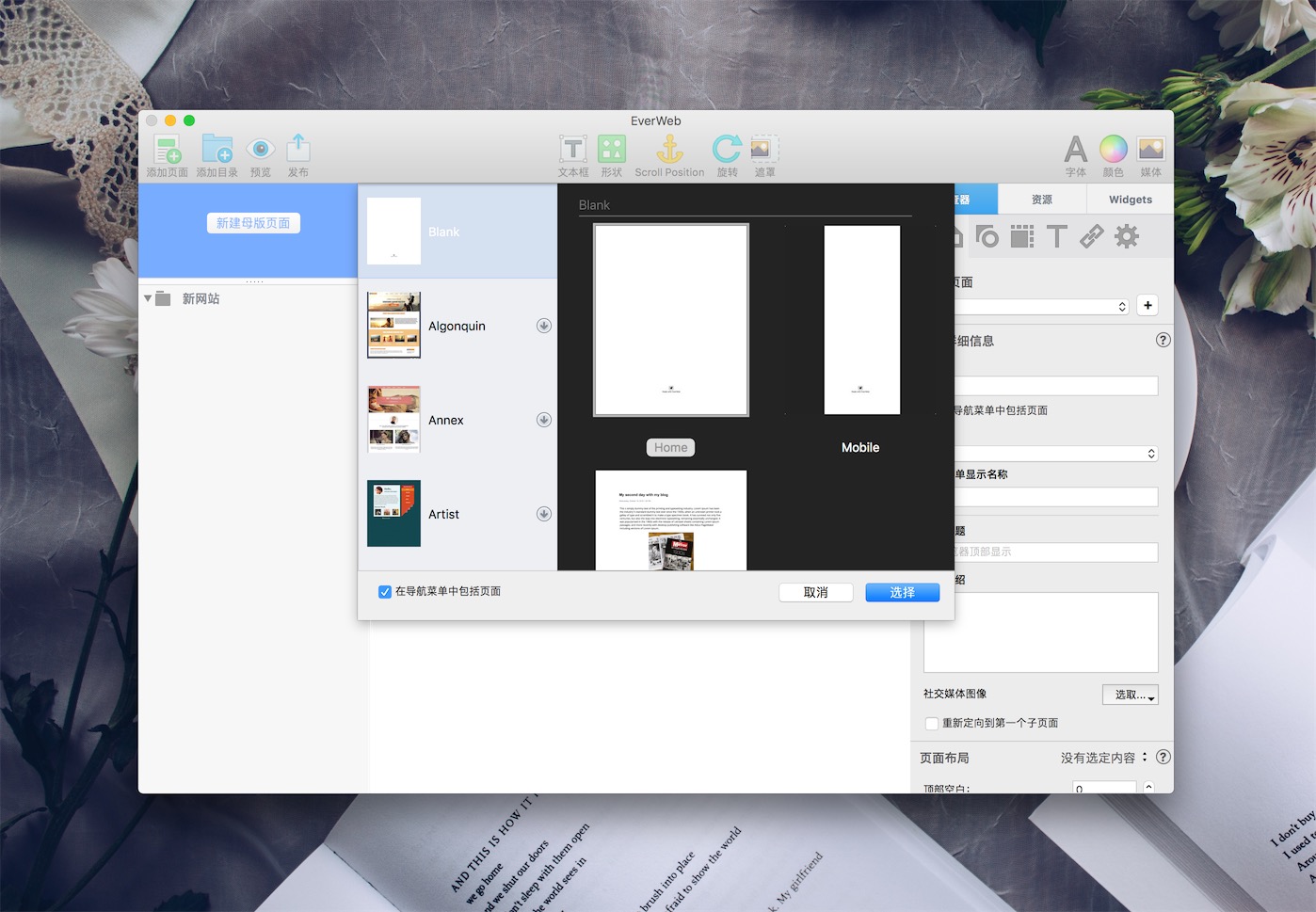The height and width of the screenshot is (912, 1316).
Task: Collapse the 新网站 site tree
Action: 148,298
